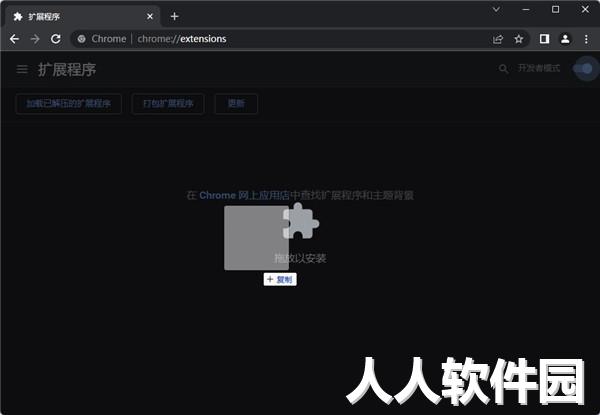Click the 打包扩展程序 button
The image size is (600, 415).
click(x=168, y=104)
